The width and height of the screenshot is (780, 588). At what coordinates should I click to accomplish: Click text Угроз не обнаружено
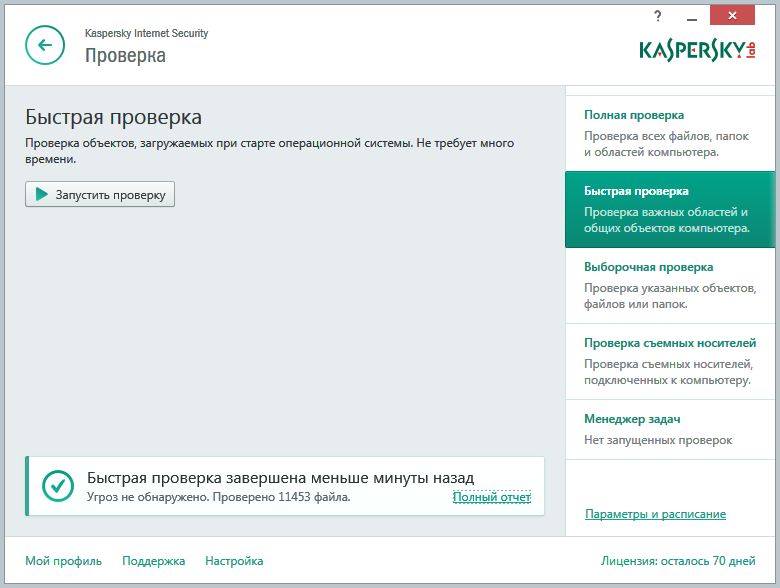click(x=149, y=497)
